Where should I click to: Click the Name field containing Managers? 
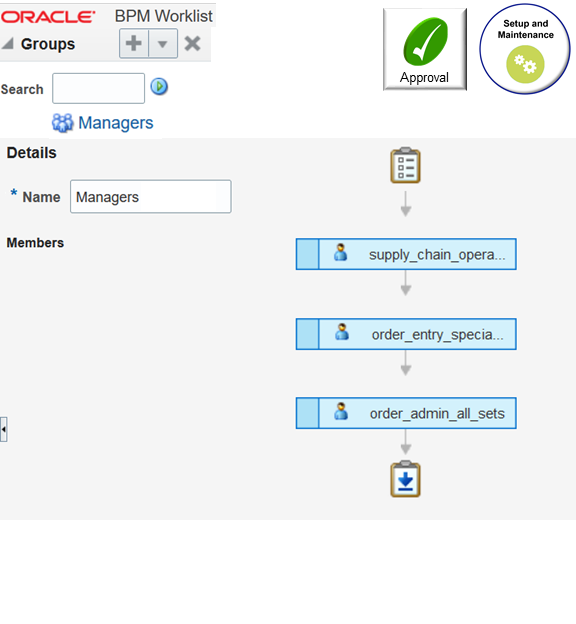(x=150, y=197)
